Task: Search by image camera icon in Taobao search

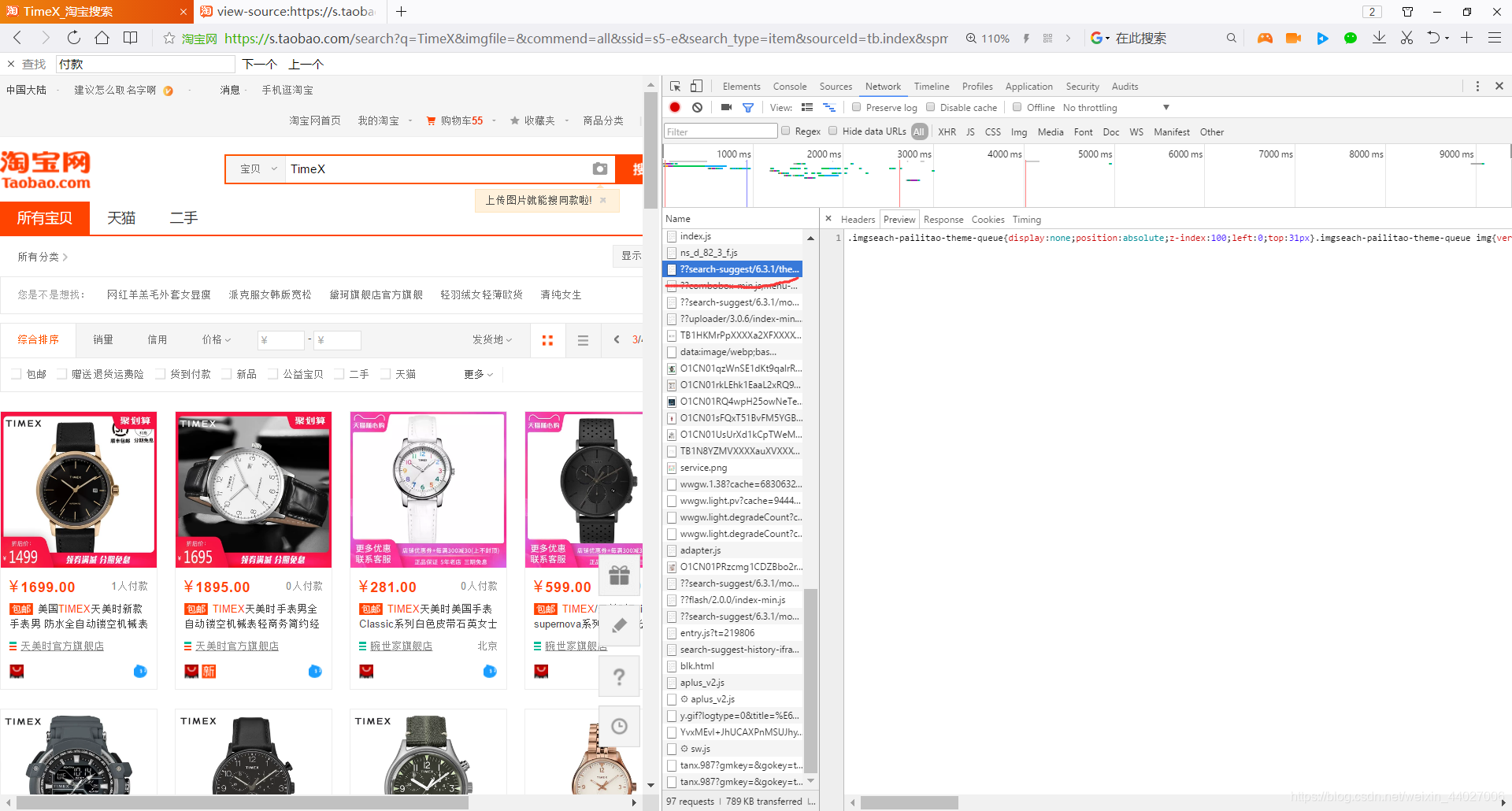Action: pyautogui.click(x=600, y=168)
